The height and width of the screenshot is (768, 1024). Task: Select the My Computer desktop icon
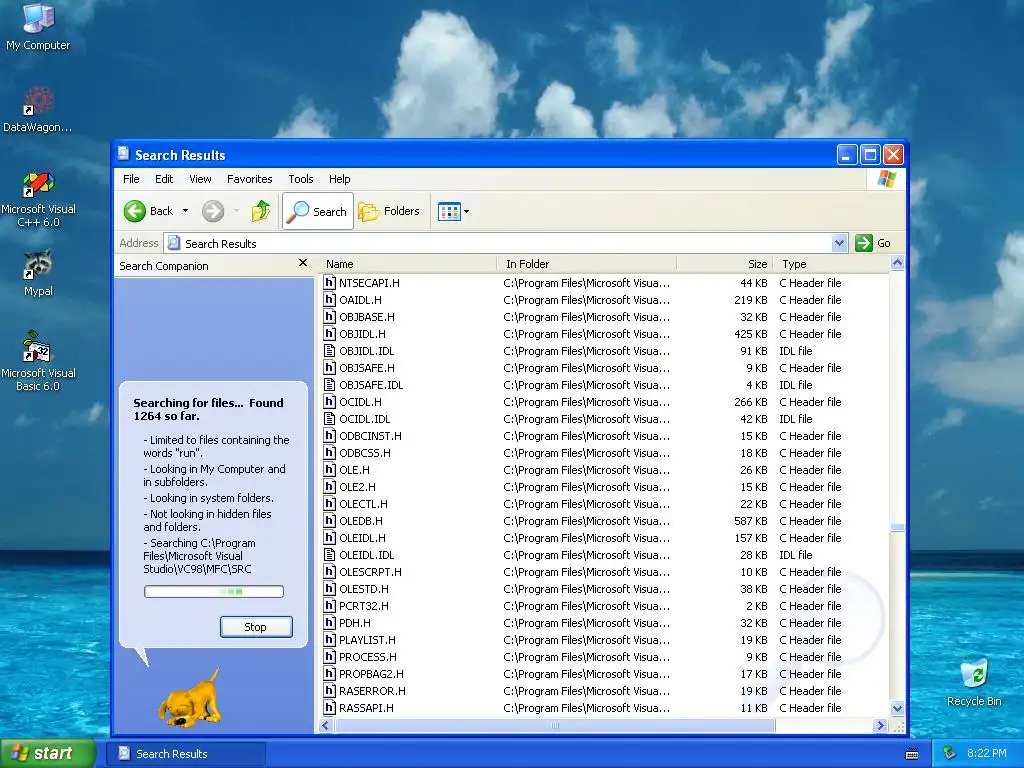point(38,26)
